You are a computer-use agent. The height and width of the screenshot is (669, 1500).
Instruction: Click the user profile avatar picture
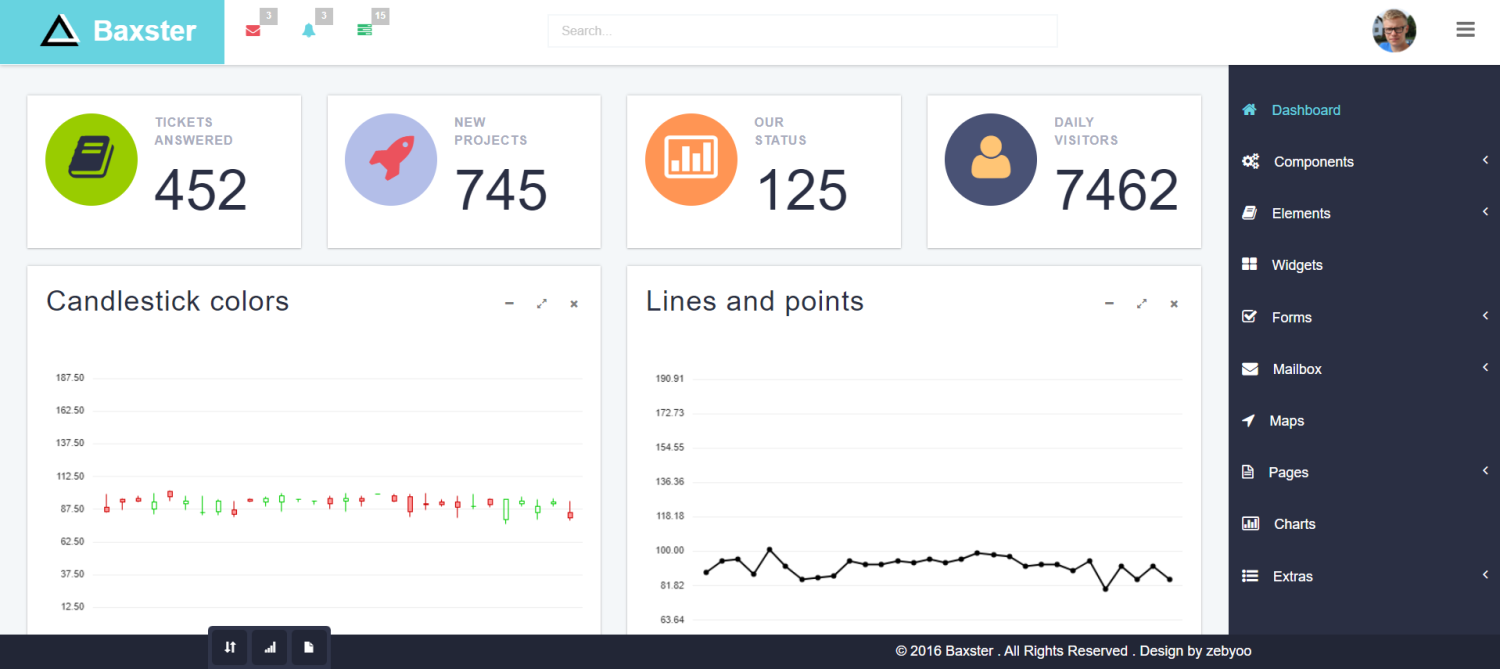coord(1393,29)
